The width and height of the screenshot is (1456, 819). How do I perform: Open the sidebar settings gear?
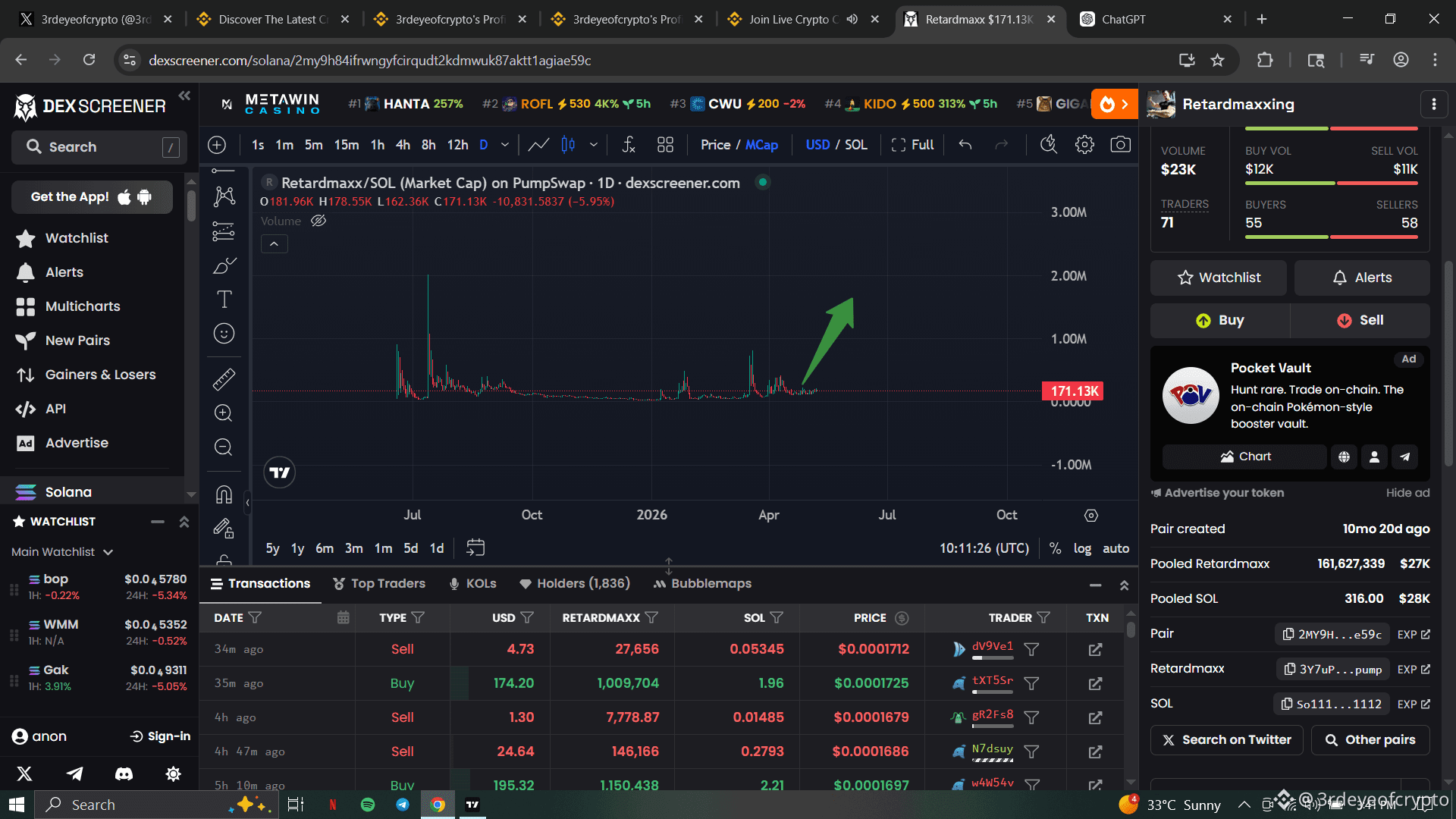tap(173, 773)
